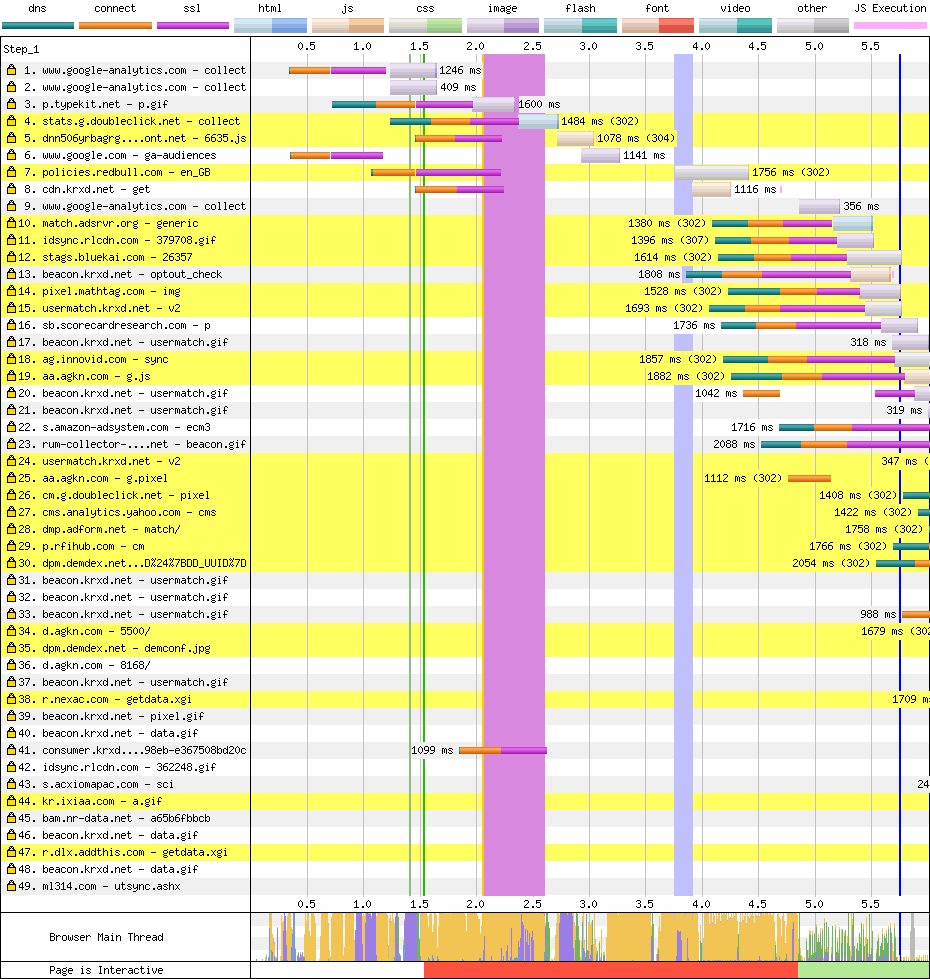Click the p.rfihub.com cm request label

tap(93, 546)
